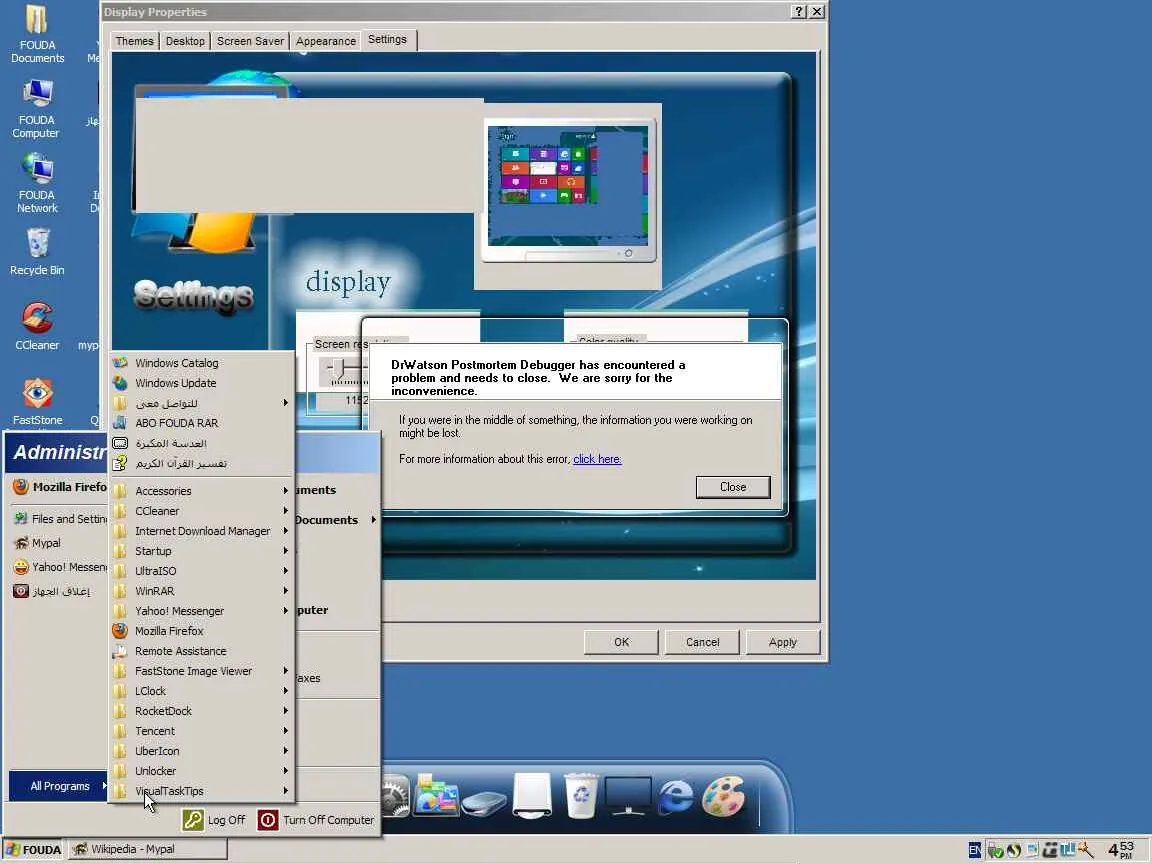This screenshot has width=1152, height=864.
Task: Click OK in Display Properties
Action: click(622, 642)
